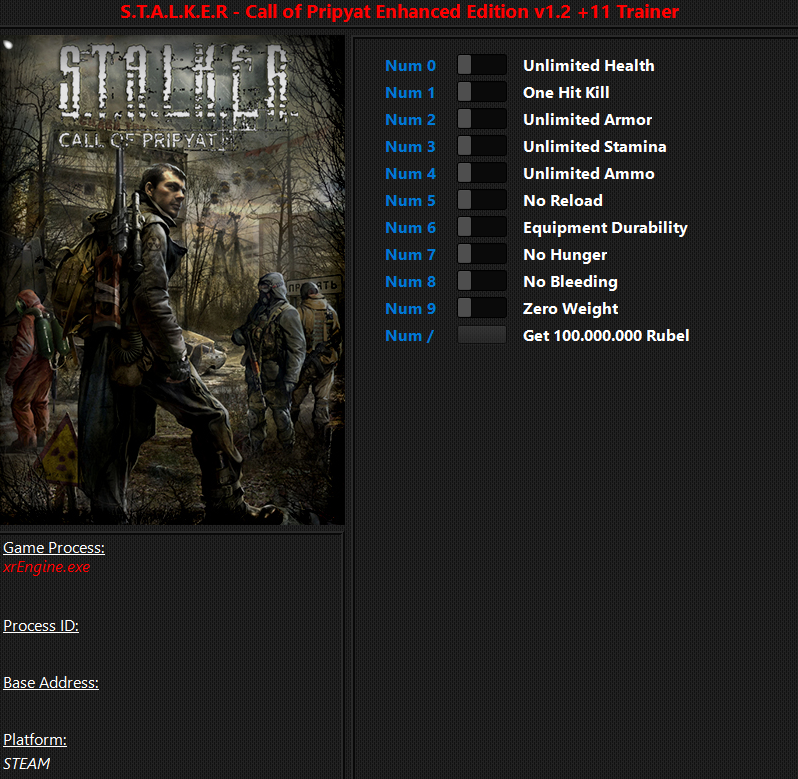This screenshot has height=779, width=798.
Task: Click the Num / hotkey label
Action: 409,335
